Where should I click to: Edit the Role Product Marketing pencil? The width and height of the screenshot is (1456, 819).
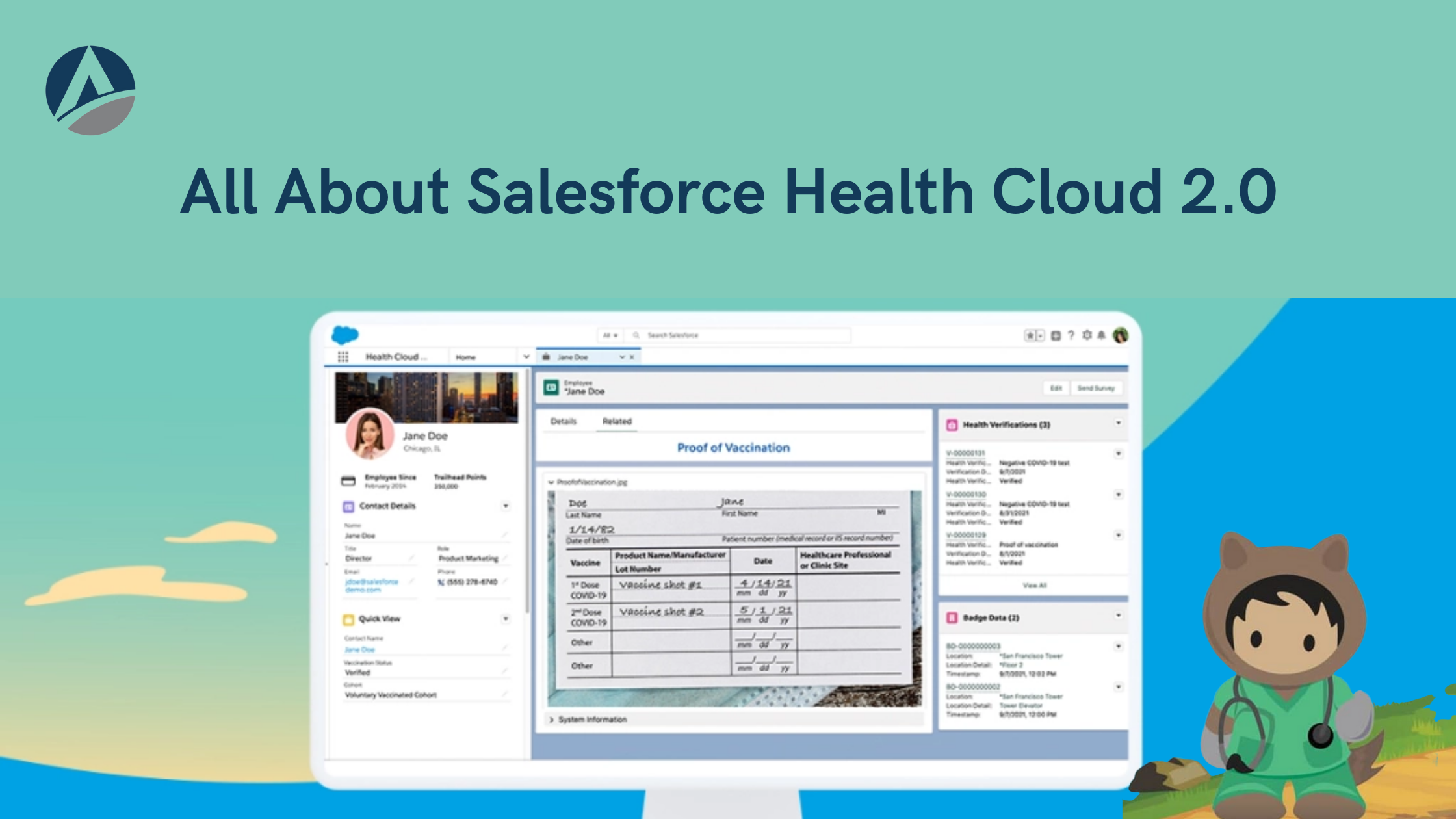pyautogui.click(x=504, y=558)
